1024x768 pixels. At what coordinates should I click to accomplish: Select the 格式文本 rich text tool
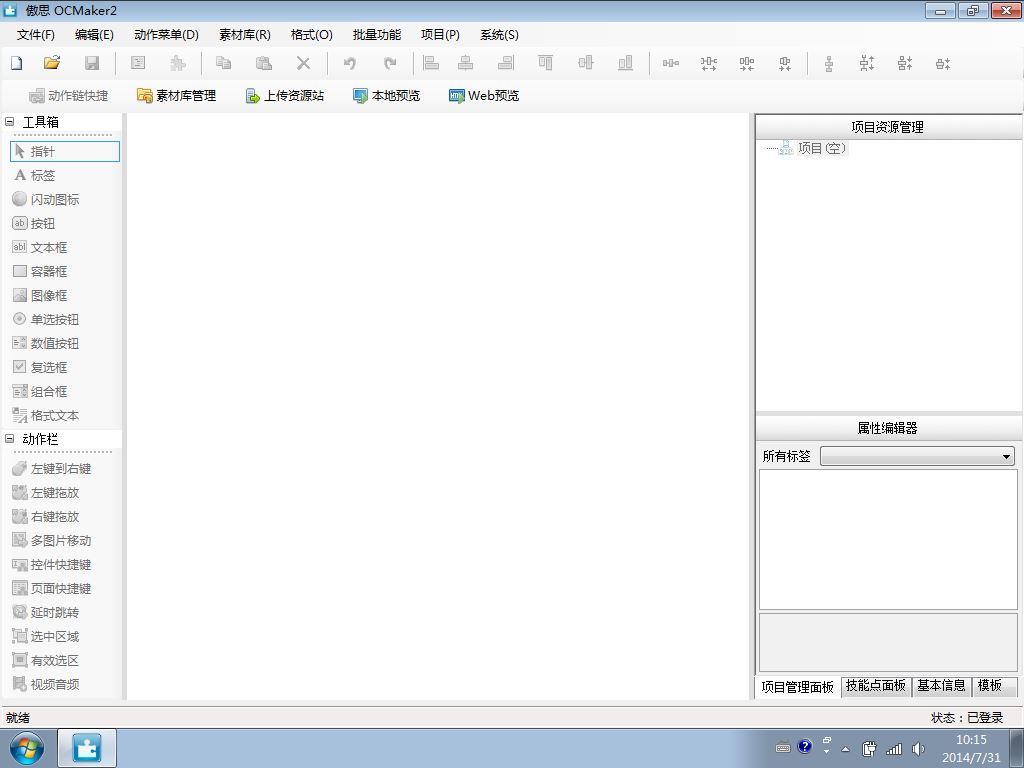coord(46,415)
